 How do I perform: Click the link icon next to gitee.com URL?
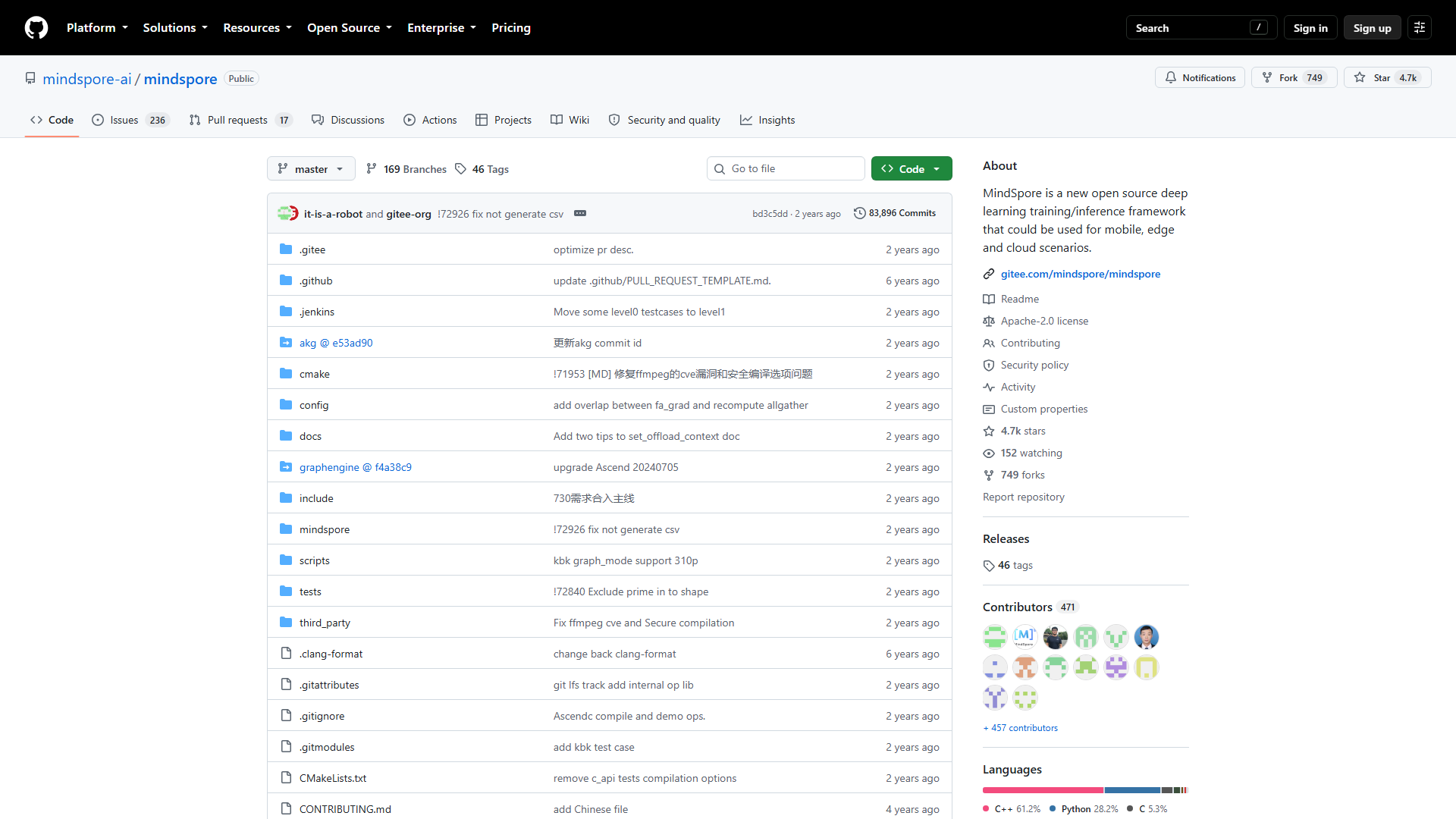coord(989,274)
